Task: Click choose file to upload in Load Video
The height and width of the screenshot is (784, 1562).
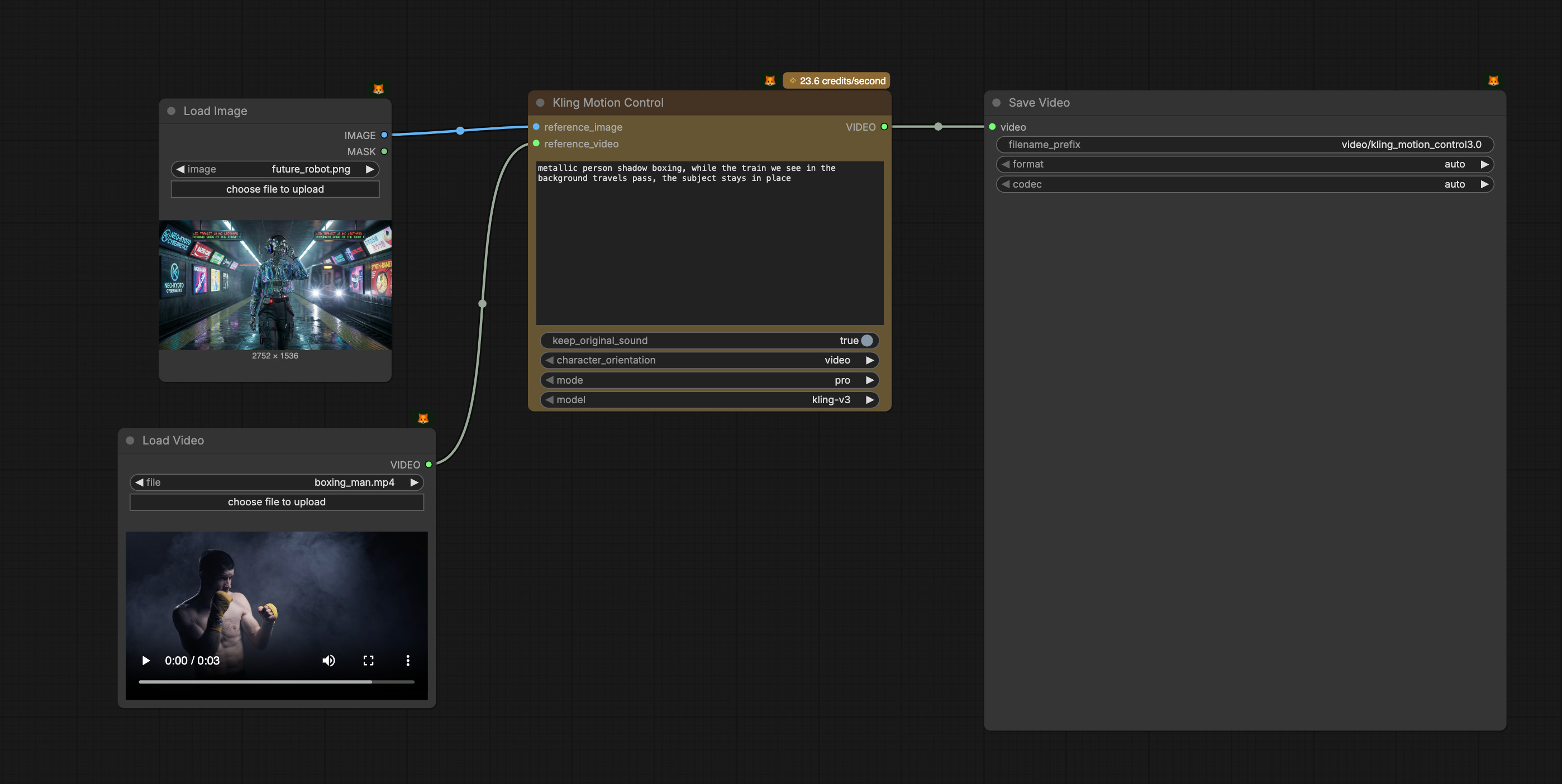Action: pyautogui.click(x=277, y=501)
